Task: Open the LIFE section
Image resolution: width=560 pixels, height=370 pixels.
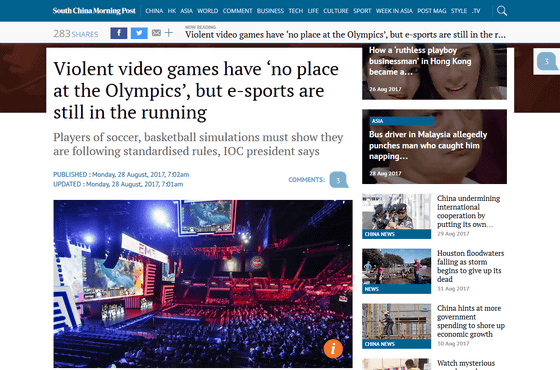Action: [x=313, y=11]
